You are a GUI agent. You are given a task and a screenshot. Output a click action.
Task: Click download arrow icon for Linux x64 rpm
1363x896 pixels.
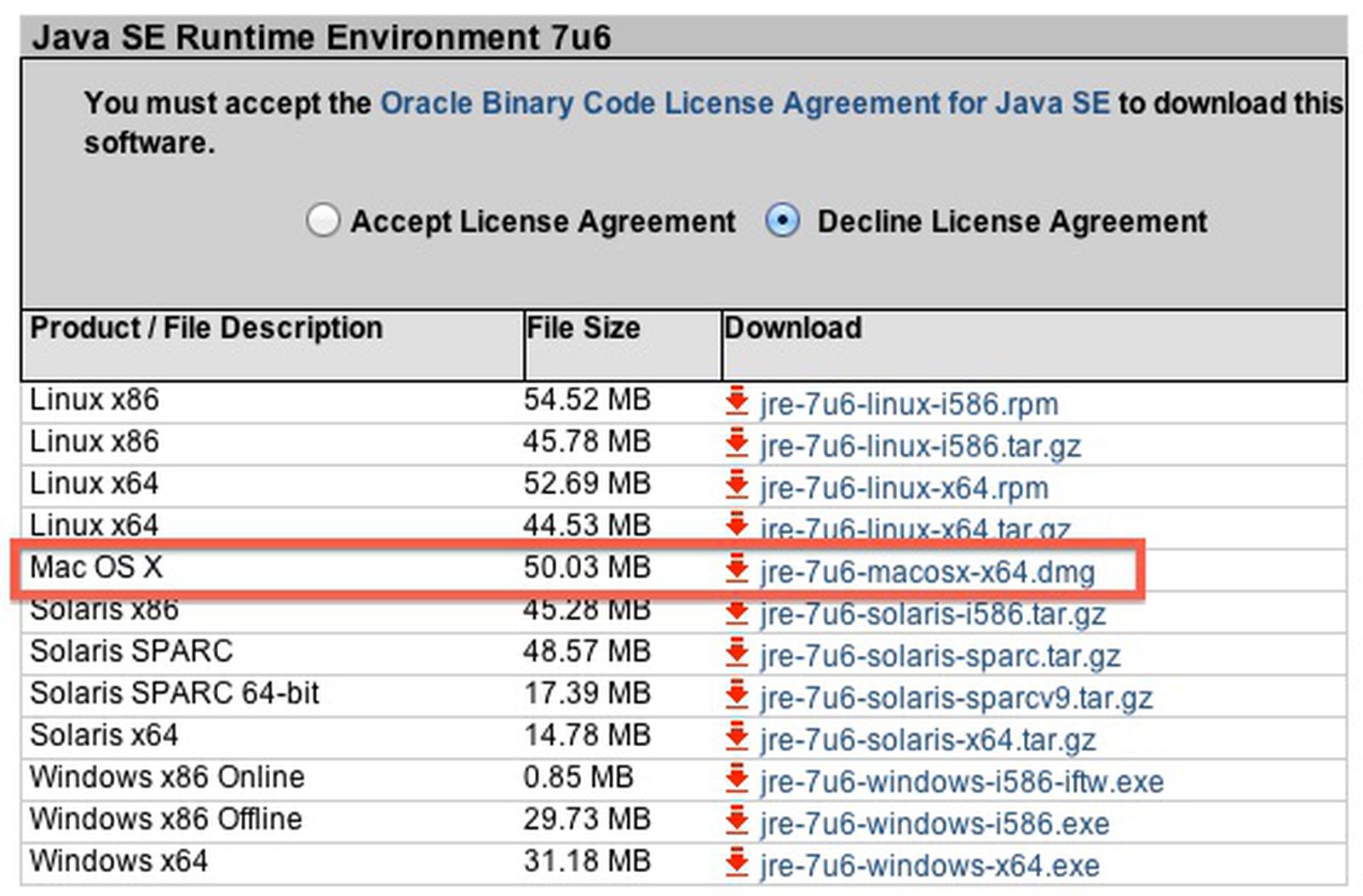737,485
